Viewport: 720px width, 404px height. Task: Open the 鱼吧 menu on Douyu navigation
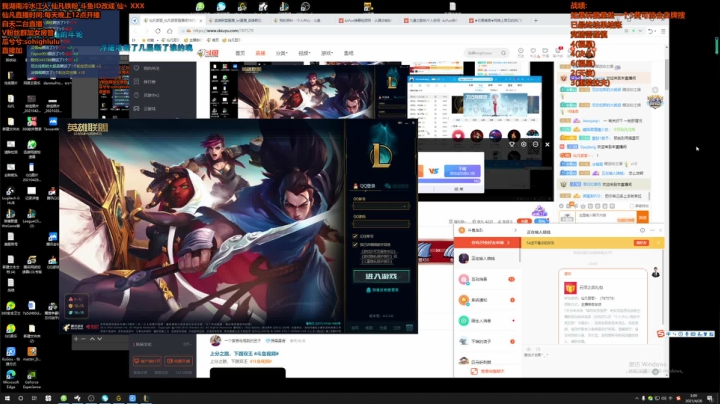[x=349, y=53]
